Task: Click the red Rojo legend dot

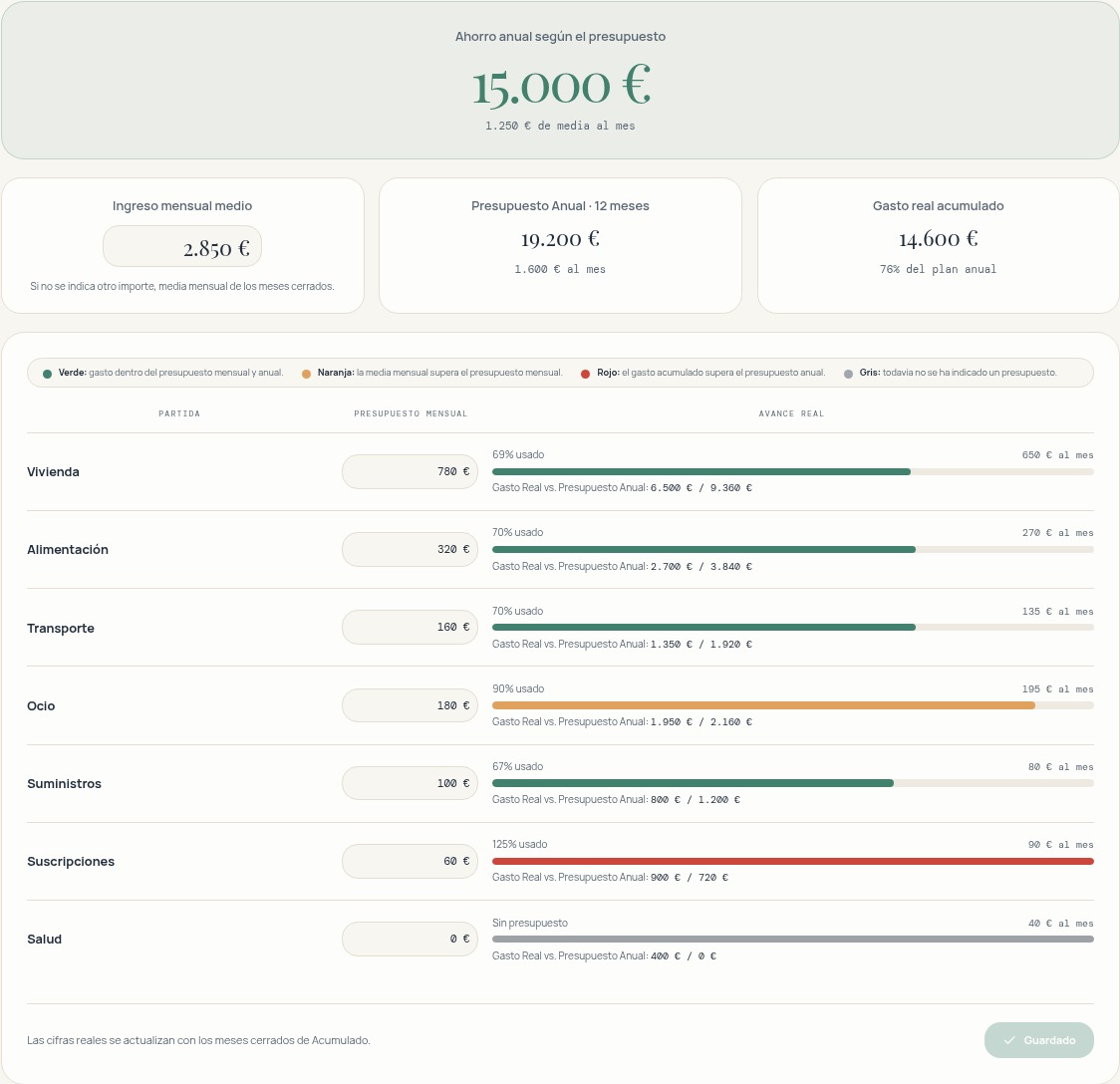Action: point(585,375)
